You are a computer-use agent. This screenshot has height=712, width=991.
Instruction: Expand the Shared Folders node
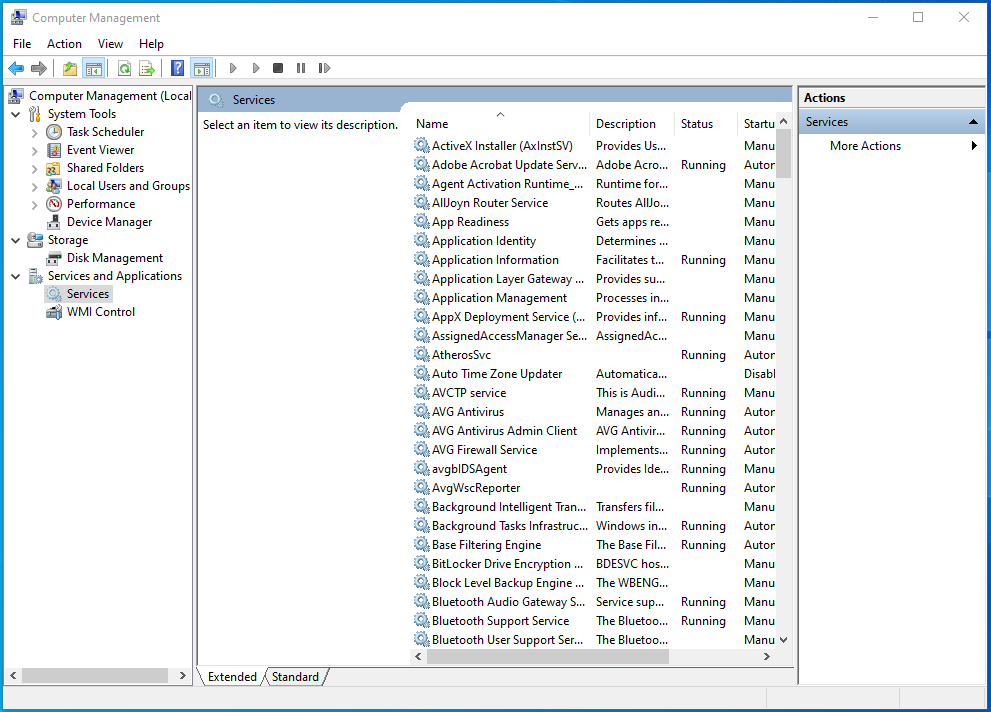coord(35,169)
